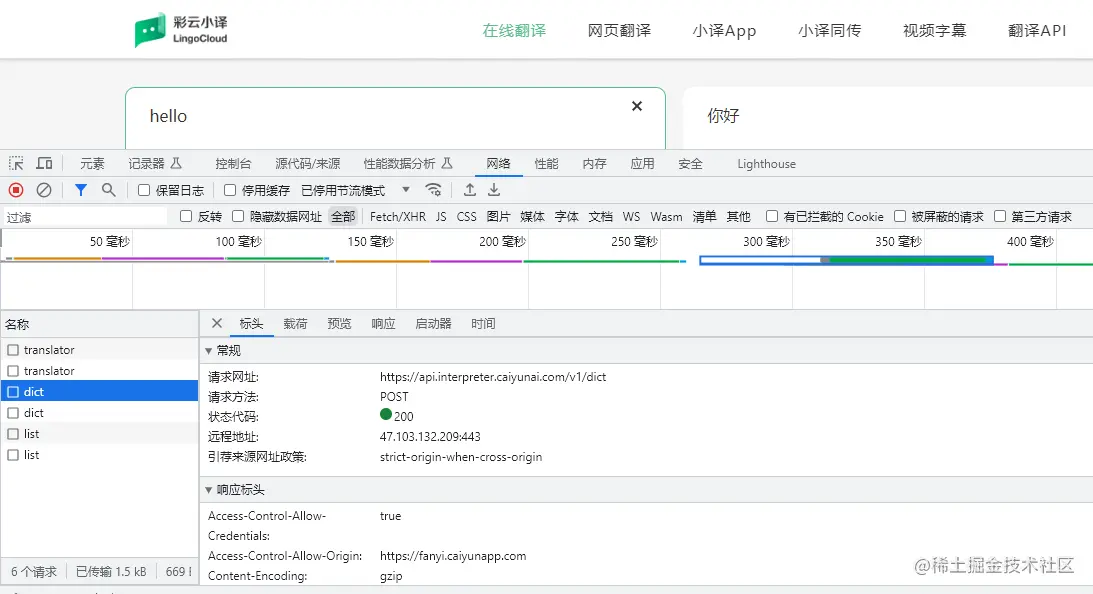1093x594 pixels.
Task: Click the performance insights flask icon
Action: click(x=447, y=163)
